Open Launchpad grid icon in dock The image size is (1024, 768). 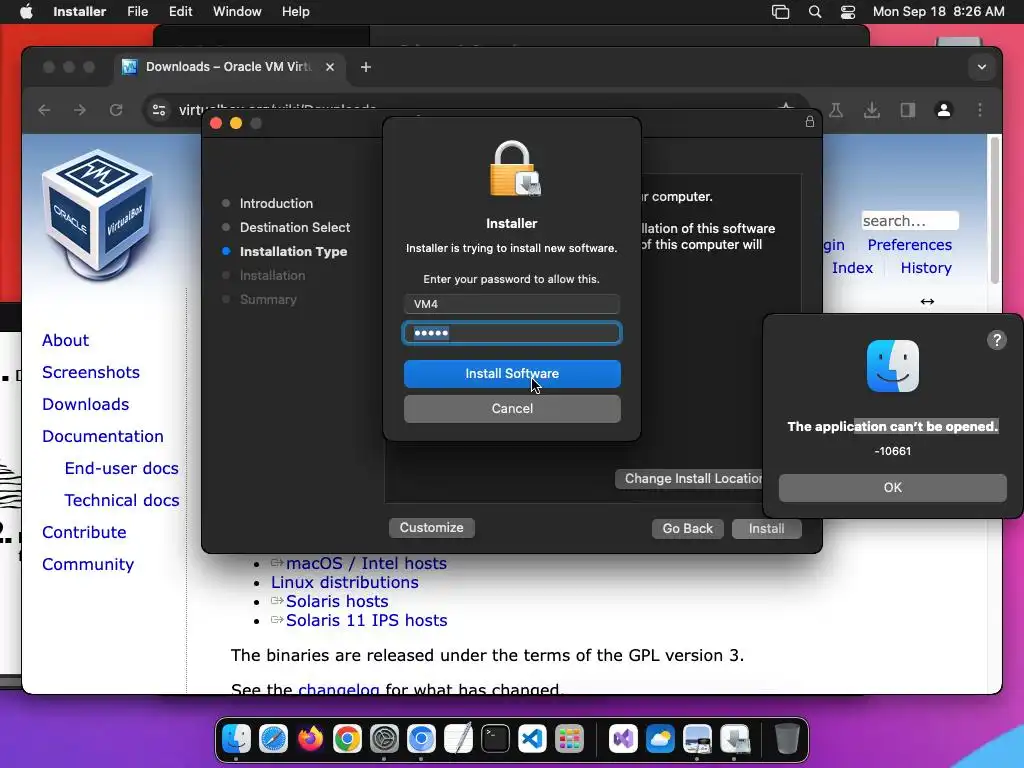point(569,739)
